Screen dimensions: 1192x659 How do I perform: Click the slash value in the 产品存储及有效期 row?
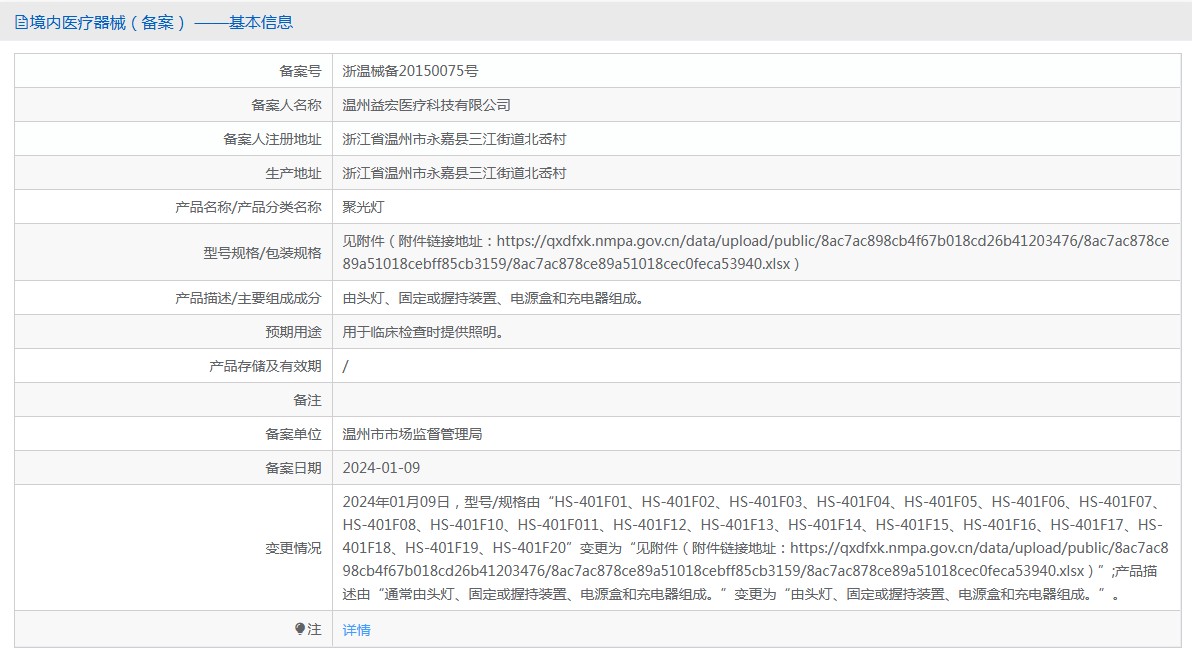pos(346,366)
